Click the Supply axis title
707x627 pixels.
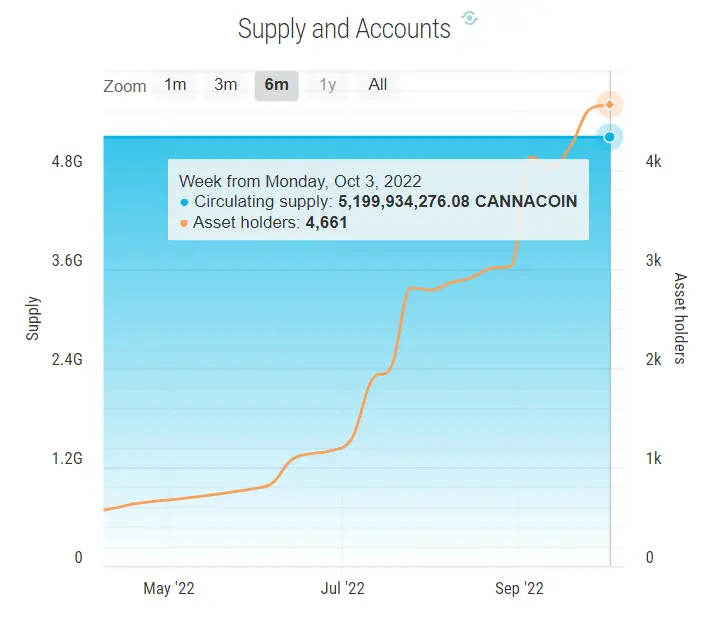(32, 318)
